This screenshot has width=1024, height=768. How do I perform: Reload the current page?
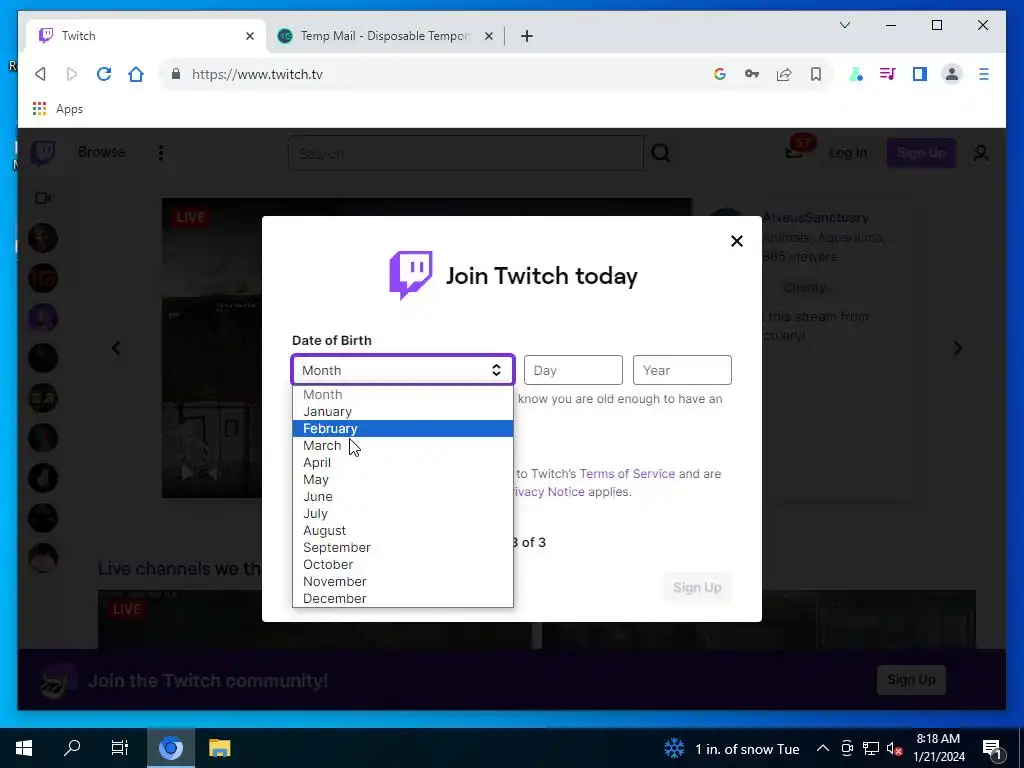pos(104,74)
